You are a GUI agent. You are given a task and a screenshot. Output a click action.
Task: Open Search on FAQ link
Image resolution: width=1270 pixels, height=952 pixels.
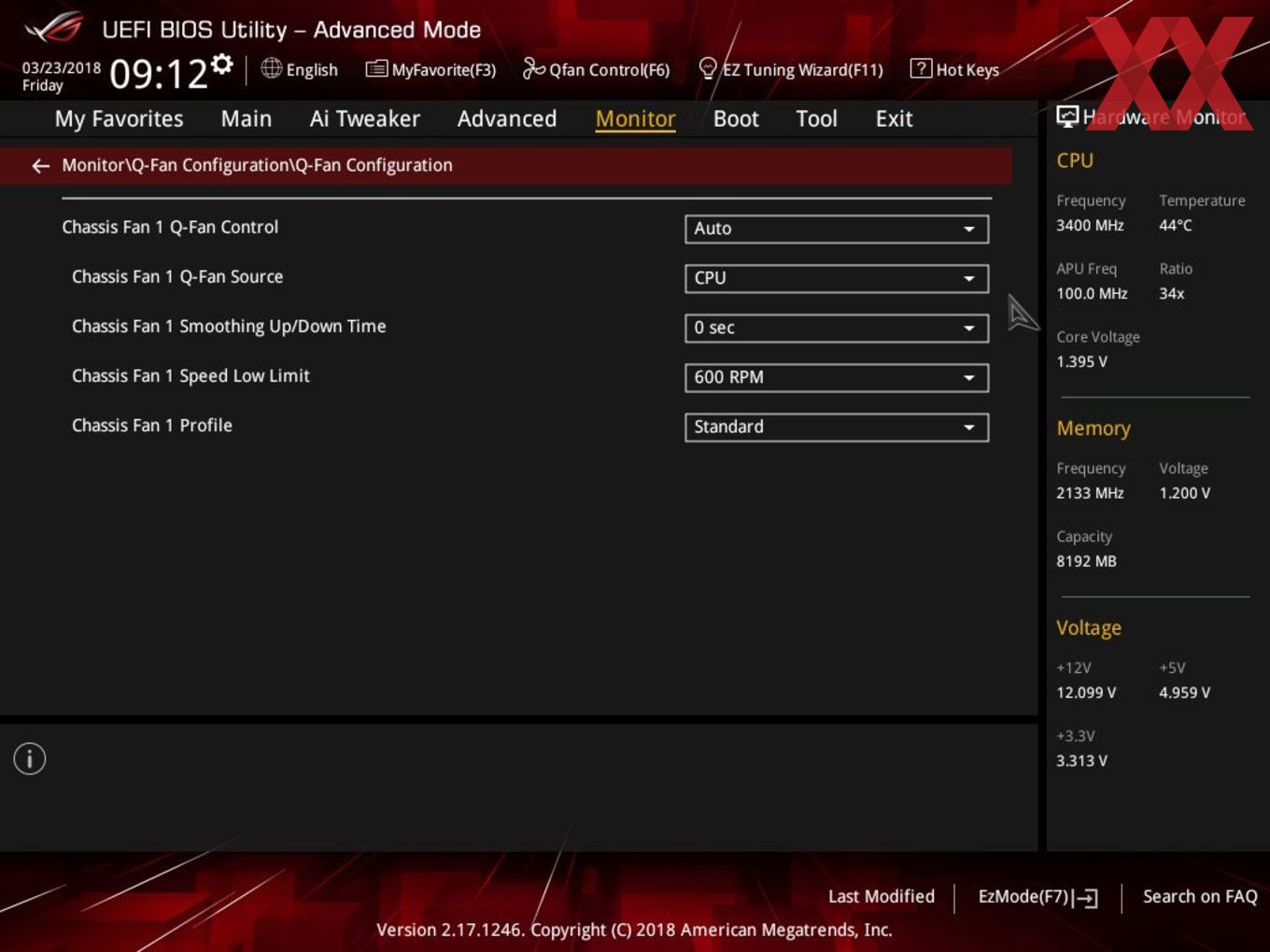(x=1200, y=896)
